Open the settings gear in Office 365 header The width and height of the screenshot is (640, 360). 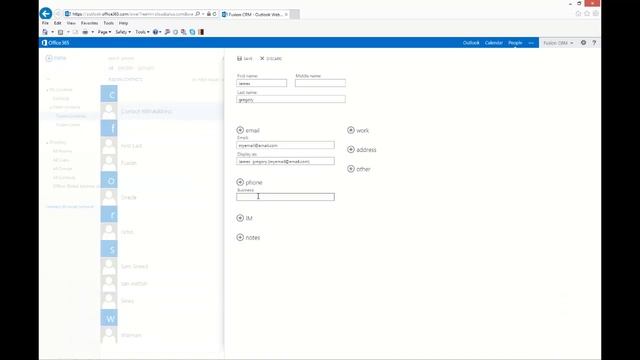[583, 42]
